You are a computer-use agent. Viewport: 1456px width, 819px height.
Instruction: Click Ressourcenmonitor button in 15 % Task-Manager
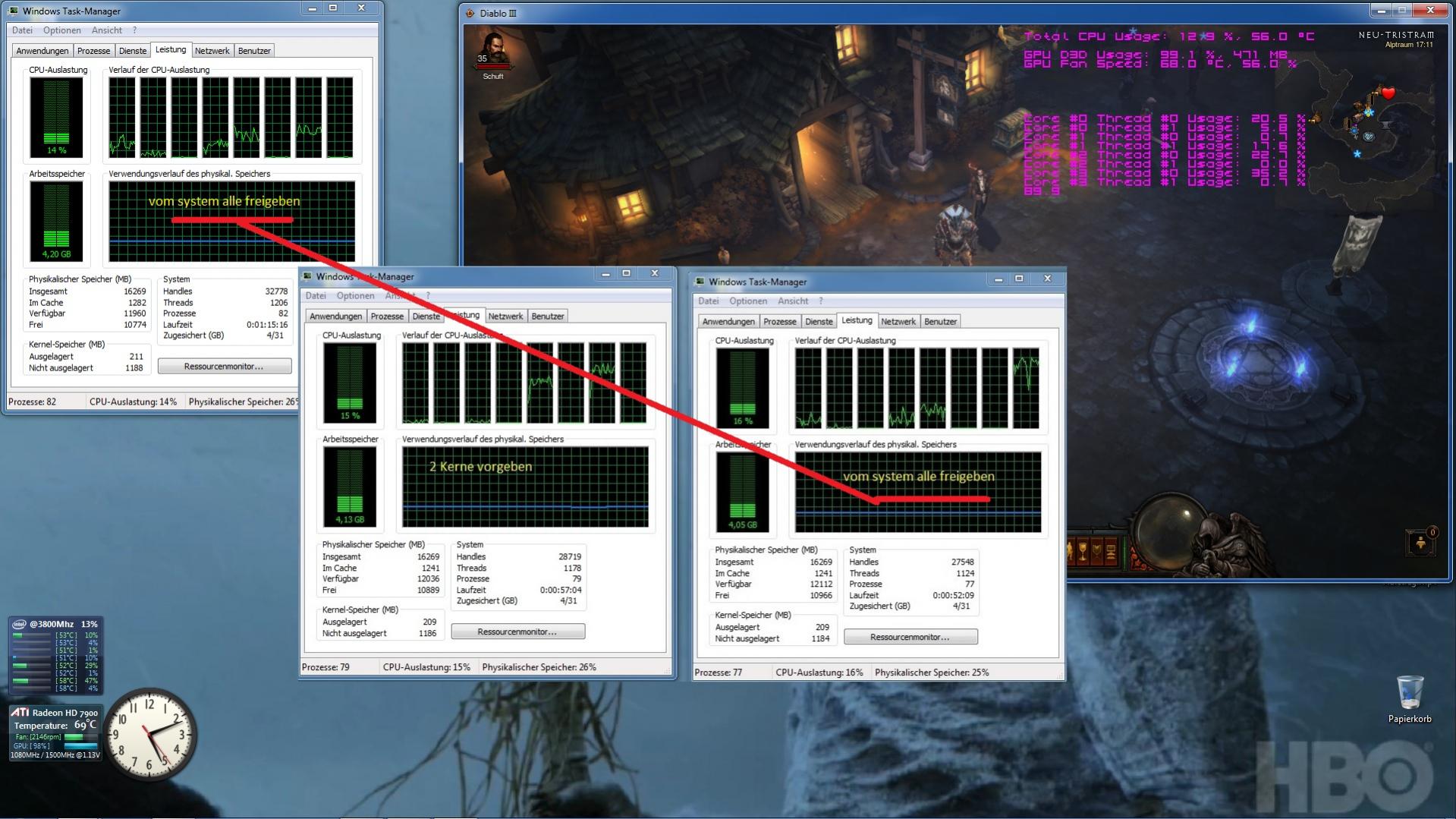coord(517,632)
